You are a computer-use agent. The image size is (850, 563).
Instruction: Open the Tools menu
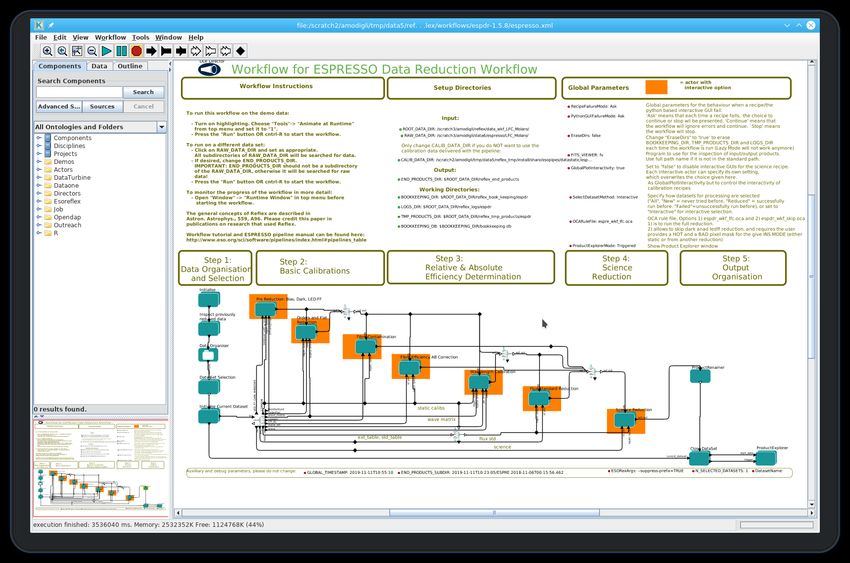coord(140,37)
